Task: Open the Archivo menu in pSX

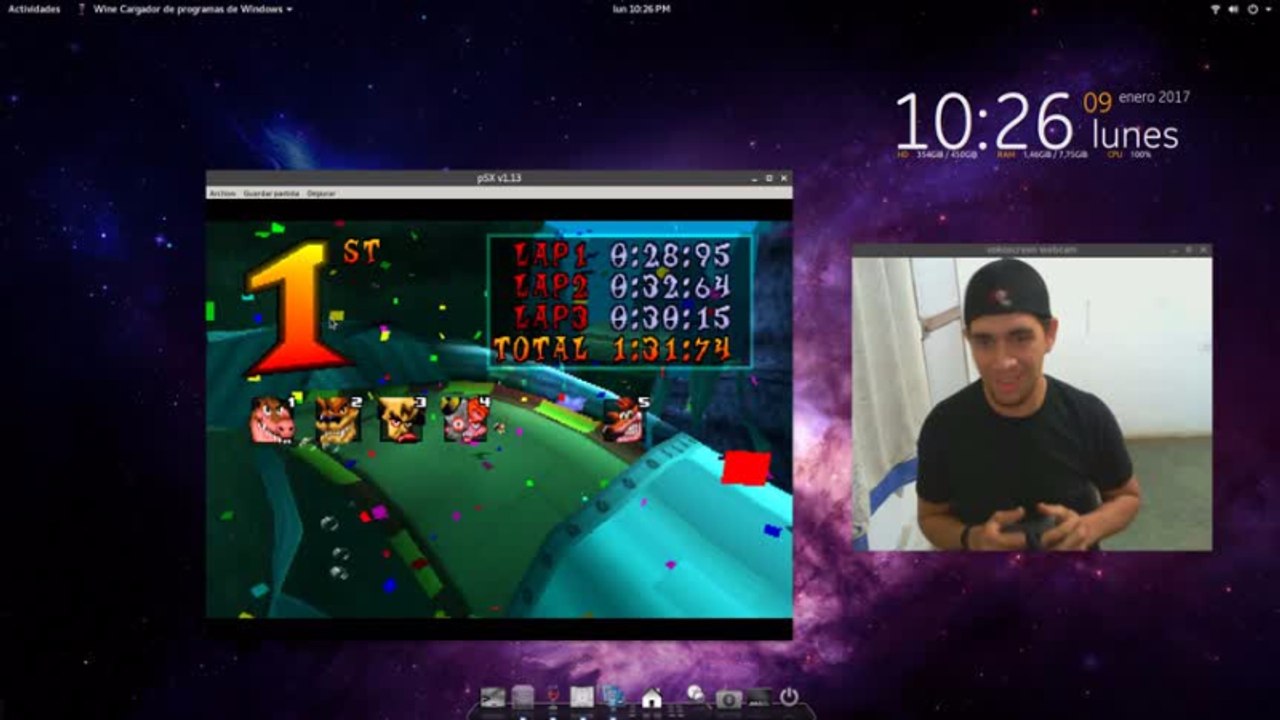Action: point(222,193)
